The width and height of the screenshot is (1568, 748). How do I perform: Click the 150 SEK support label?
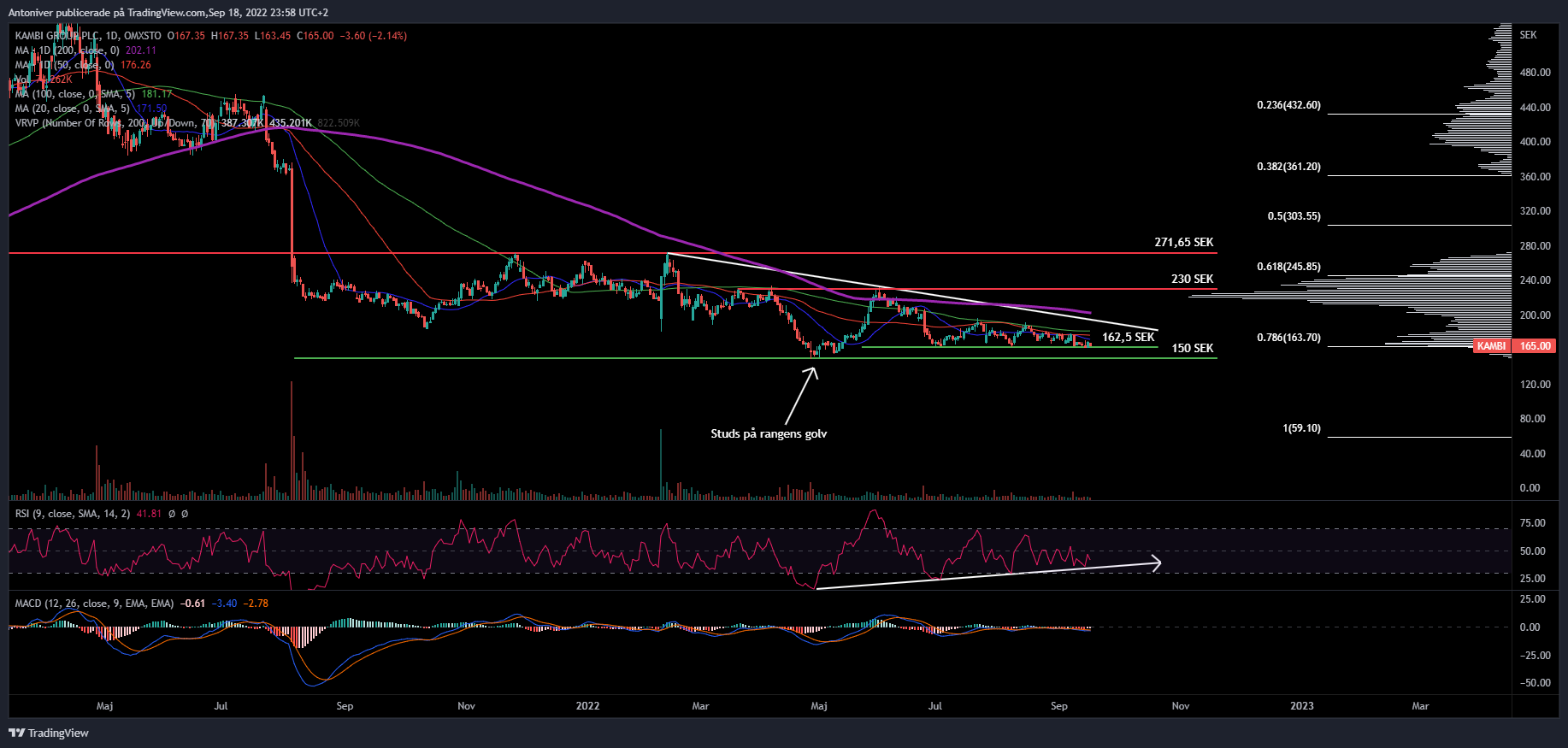tap(1192, 348)
